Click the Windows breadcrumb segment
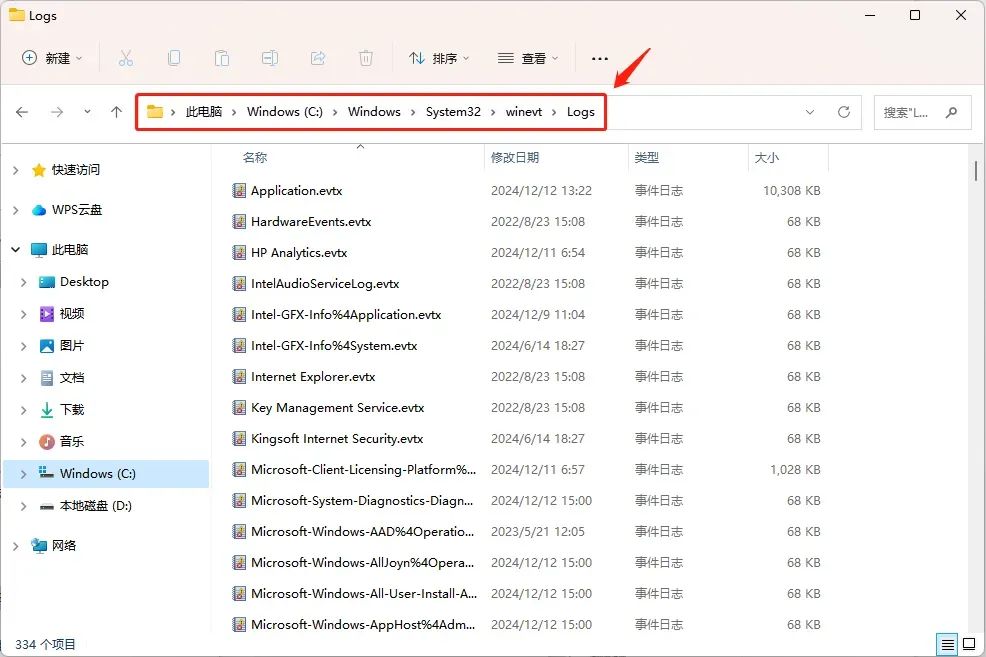 (374, 112)
